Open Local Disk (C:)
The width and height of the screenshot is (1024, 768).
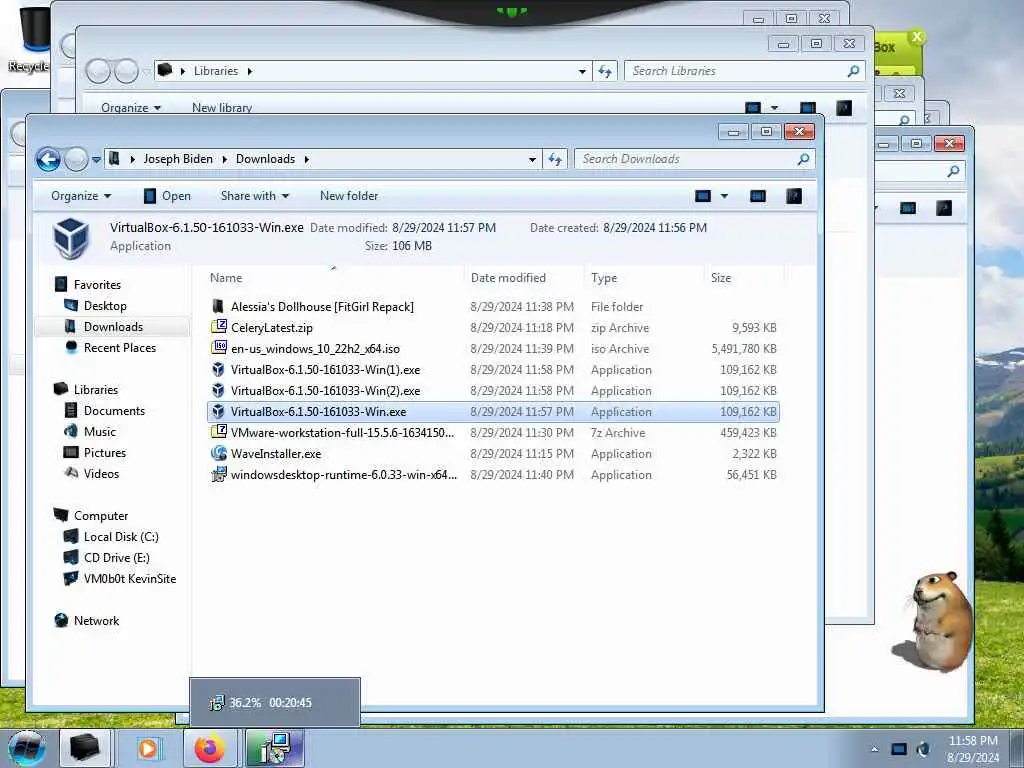tap(121, 537)
